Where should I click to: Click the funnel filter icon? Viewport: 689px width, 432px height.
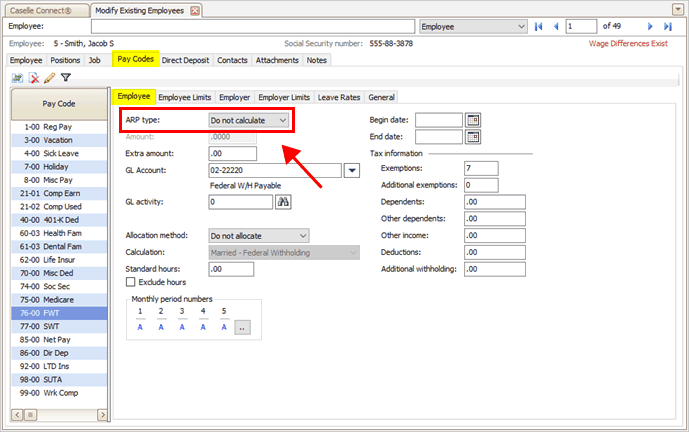(65, 77)
